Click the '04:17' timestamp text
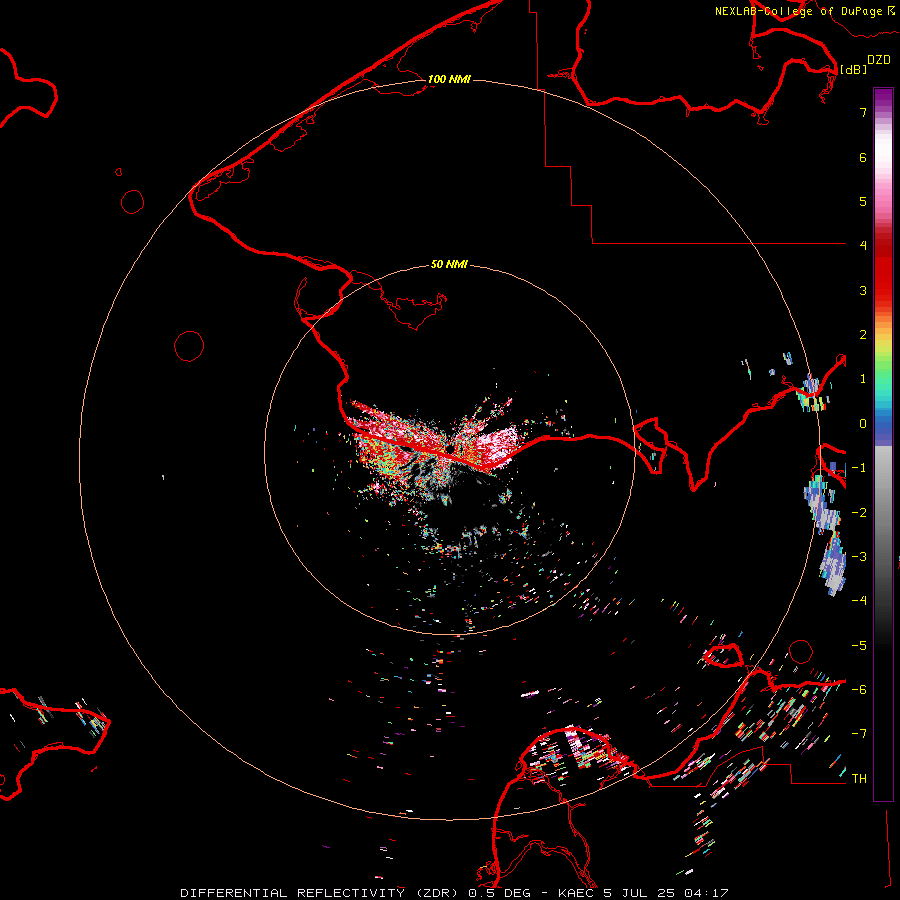 pyautogui.click(x=707, y=893)
